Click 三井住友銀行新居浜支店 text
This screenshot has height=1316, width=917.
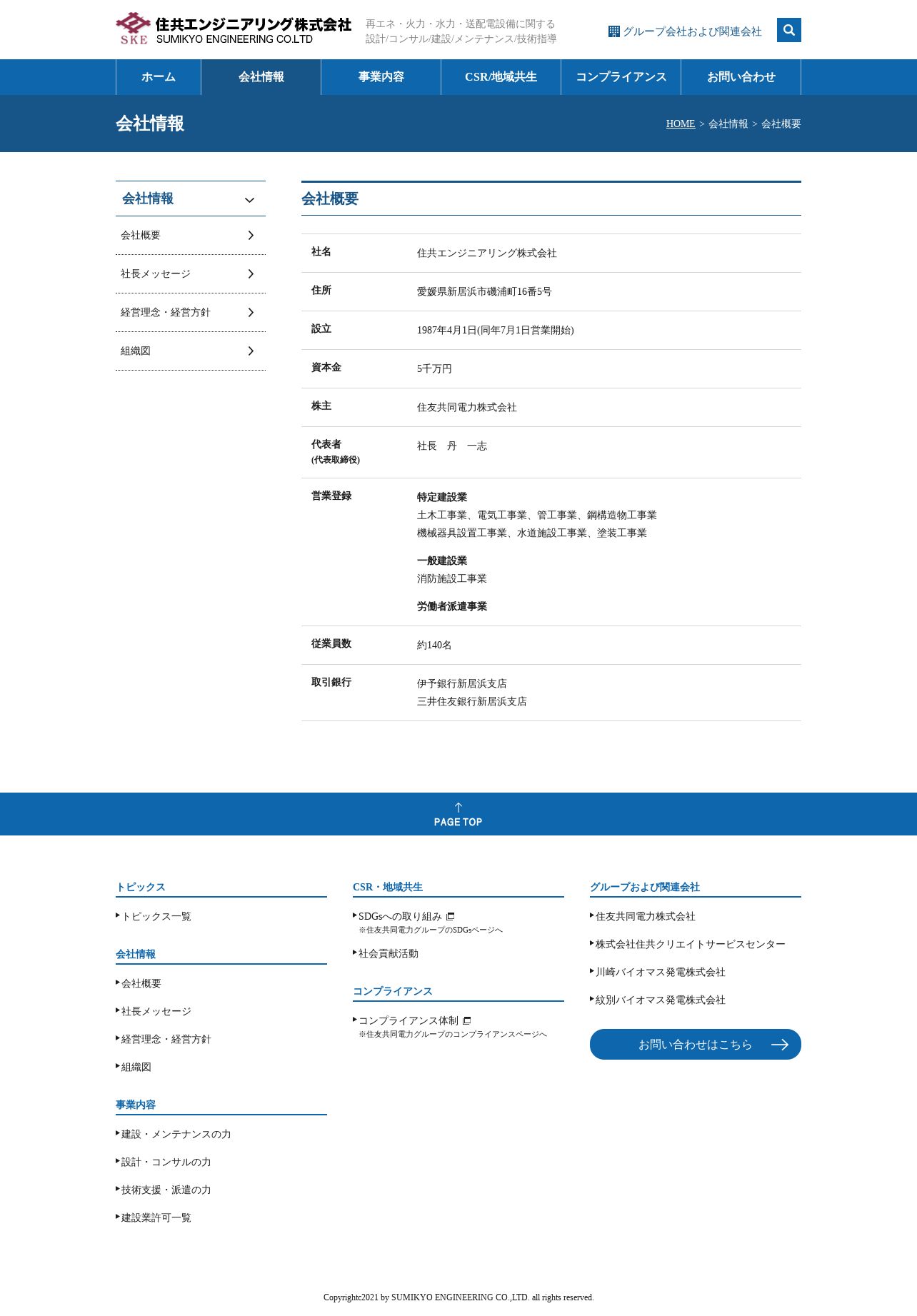[x=472, y=701]
